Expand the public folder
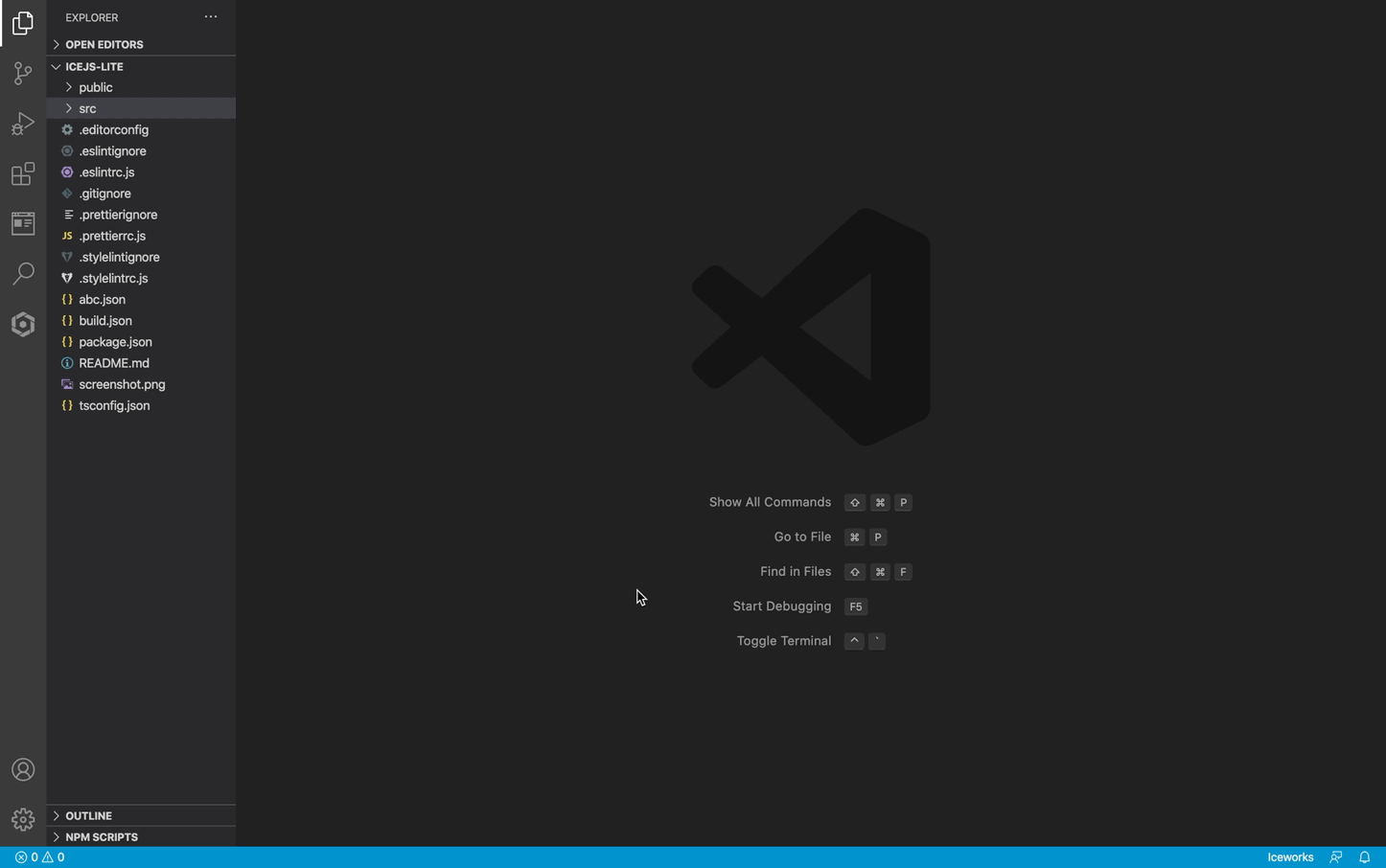The height and width of the screenshot is (868, 1386). 141,88
